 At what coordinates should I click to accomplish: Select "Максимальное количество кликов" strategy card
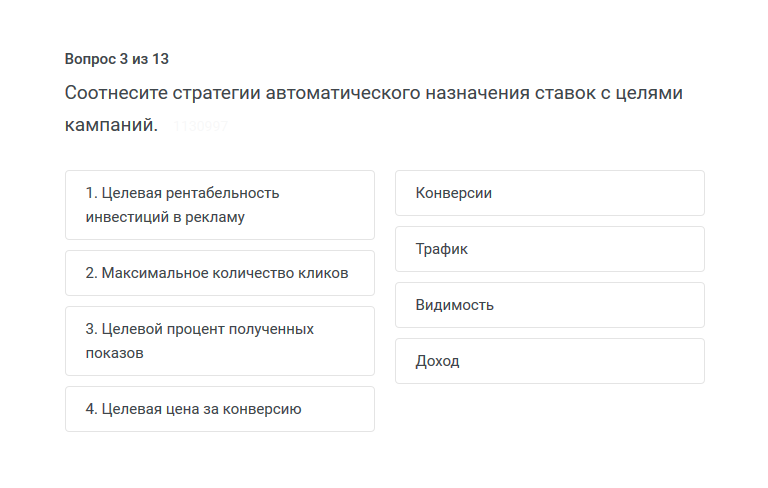pyautogui.click(x=219, y=273)
